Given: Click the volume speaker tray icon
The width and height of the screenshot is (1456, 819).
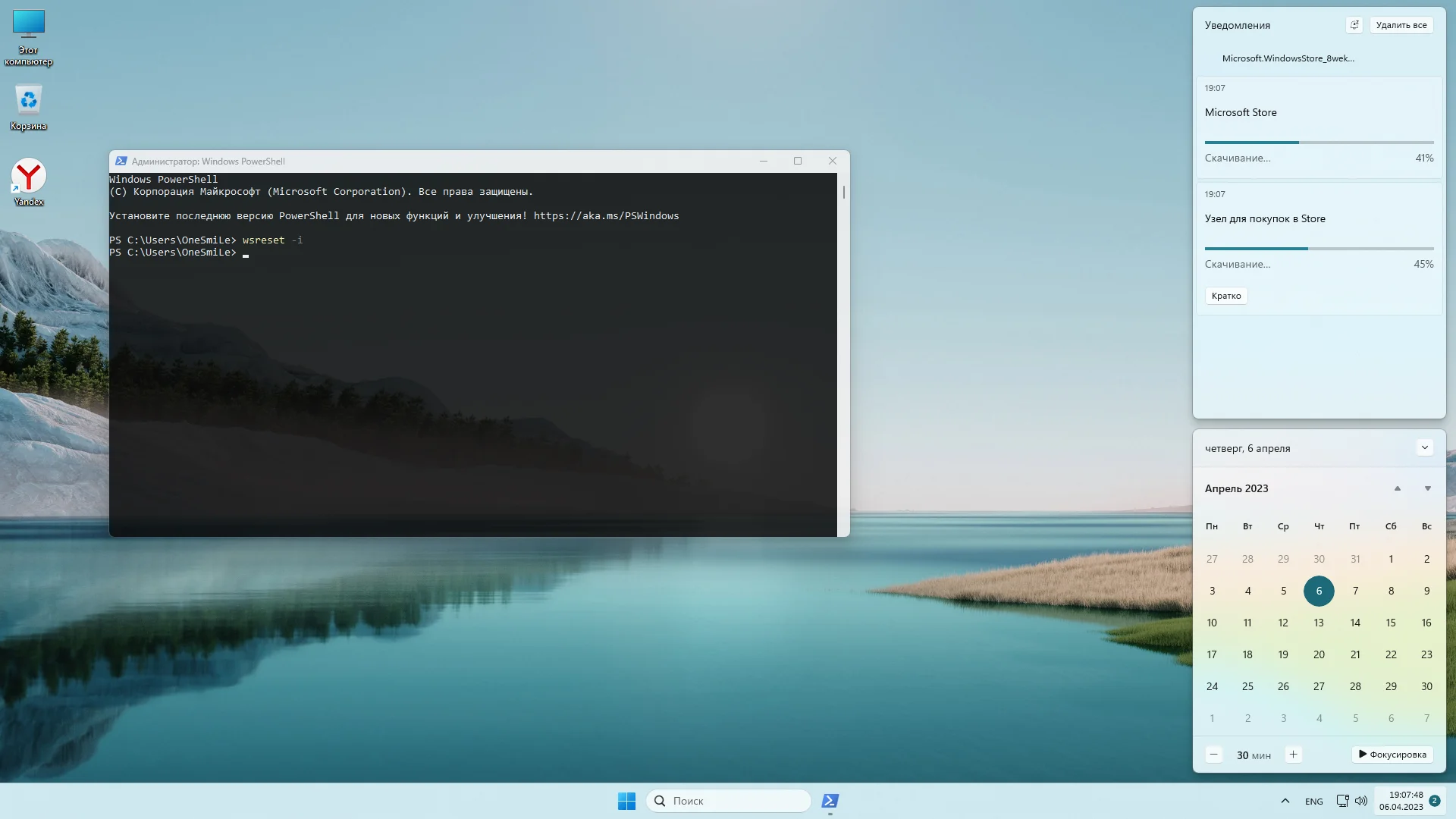Looking at the screenshot, I should (1361, 801).
